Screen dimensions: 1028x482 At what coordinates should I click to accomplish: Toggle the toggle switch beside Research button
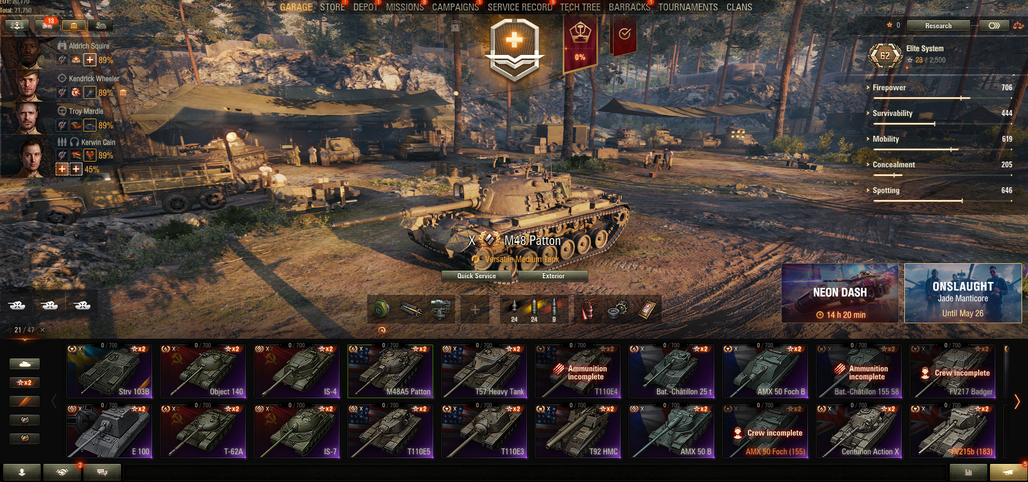[995, 26]
